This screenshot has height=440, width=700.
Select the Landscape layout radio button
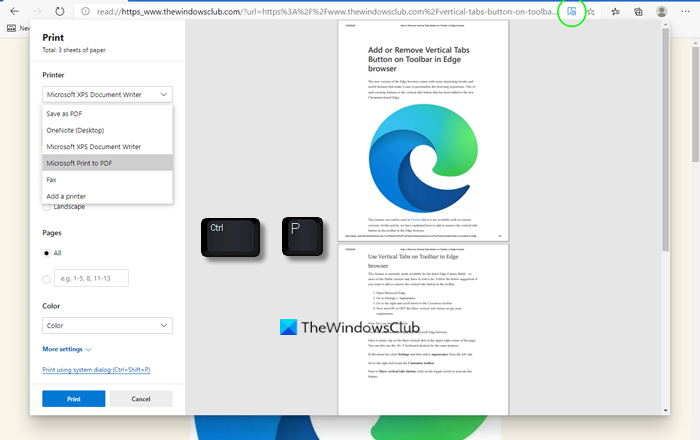tap(46, 207)
